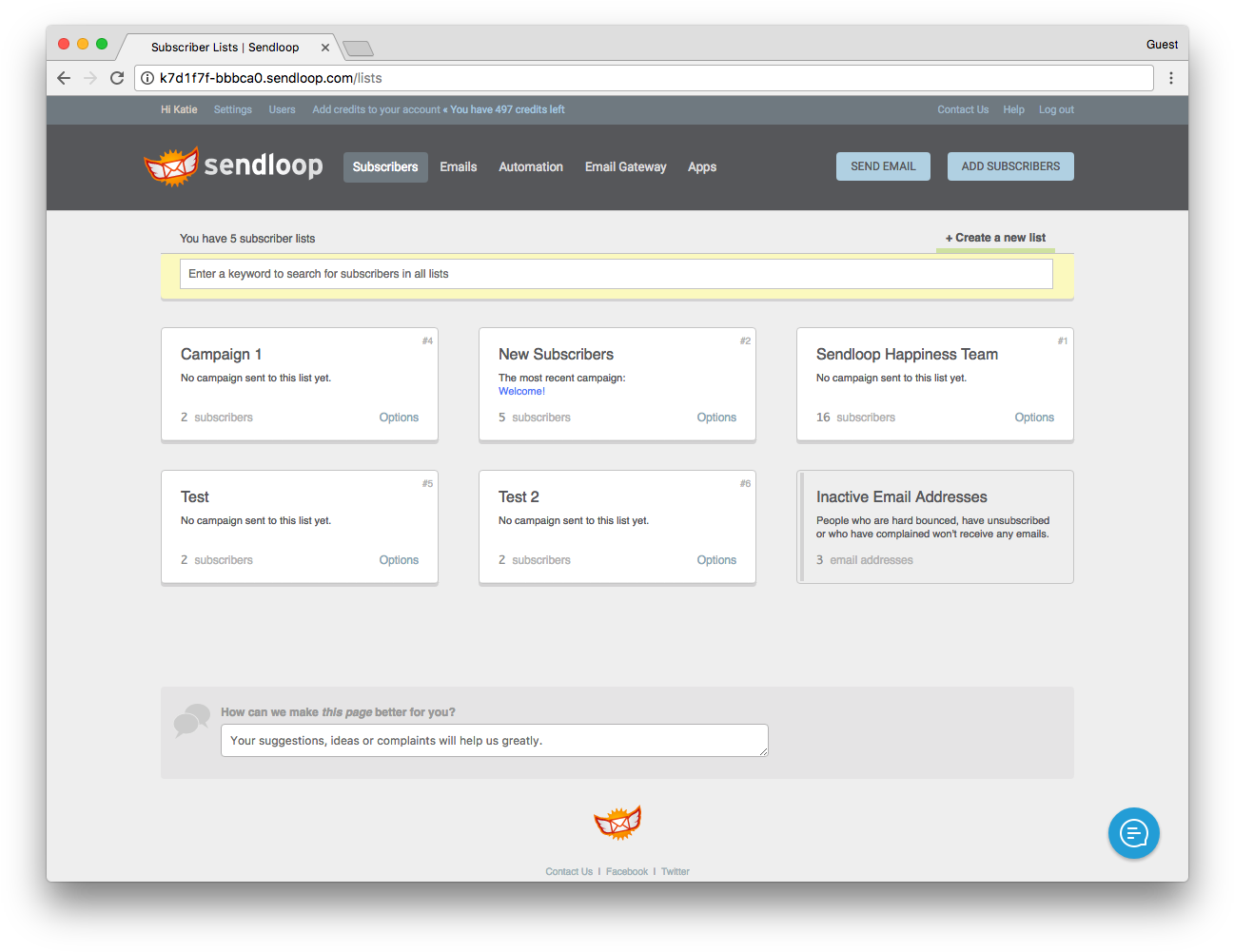
Task: Open the Test 2 list title
Action: [x=519, y=497]
